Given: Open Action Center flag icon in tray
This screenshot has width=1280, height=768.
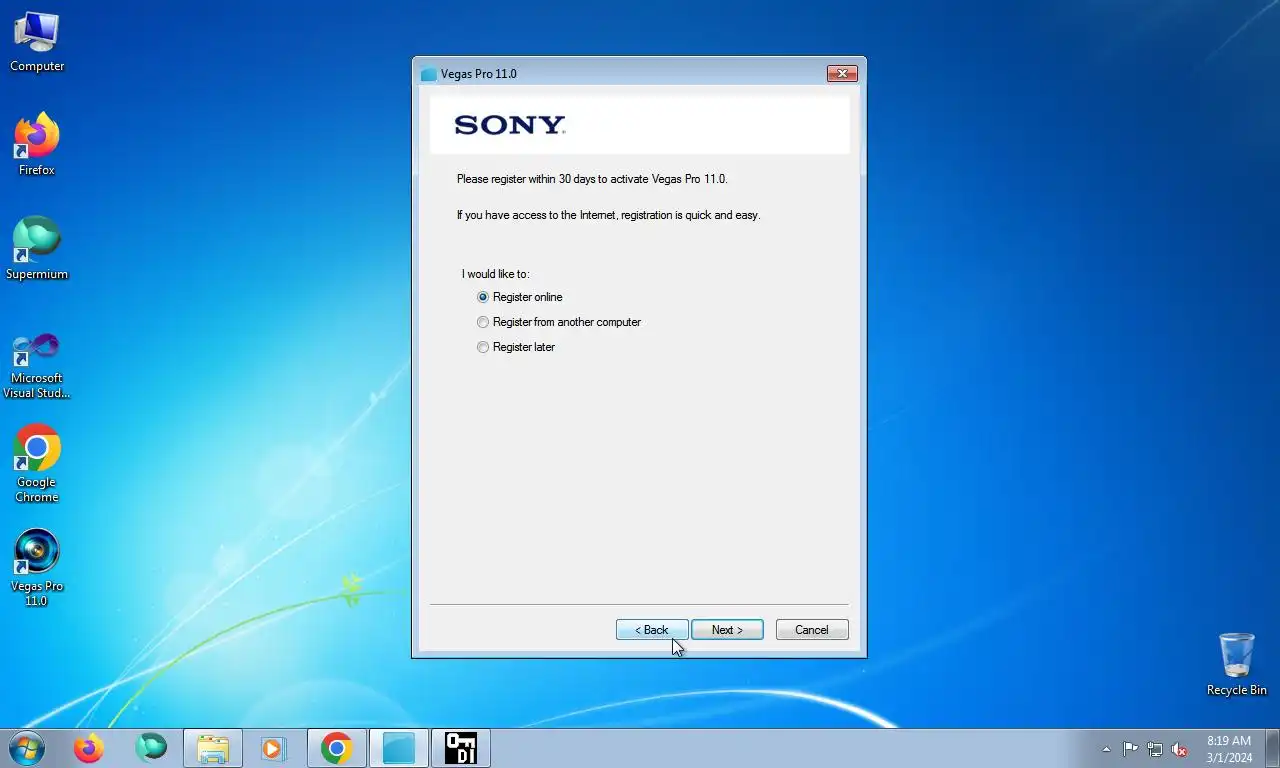Looking at the screenshot, I should pos(1130,749).
